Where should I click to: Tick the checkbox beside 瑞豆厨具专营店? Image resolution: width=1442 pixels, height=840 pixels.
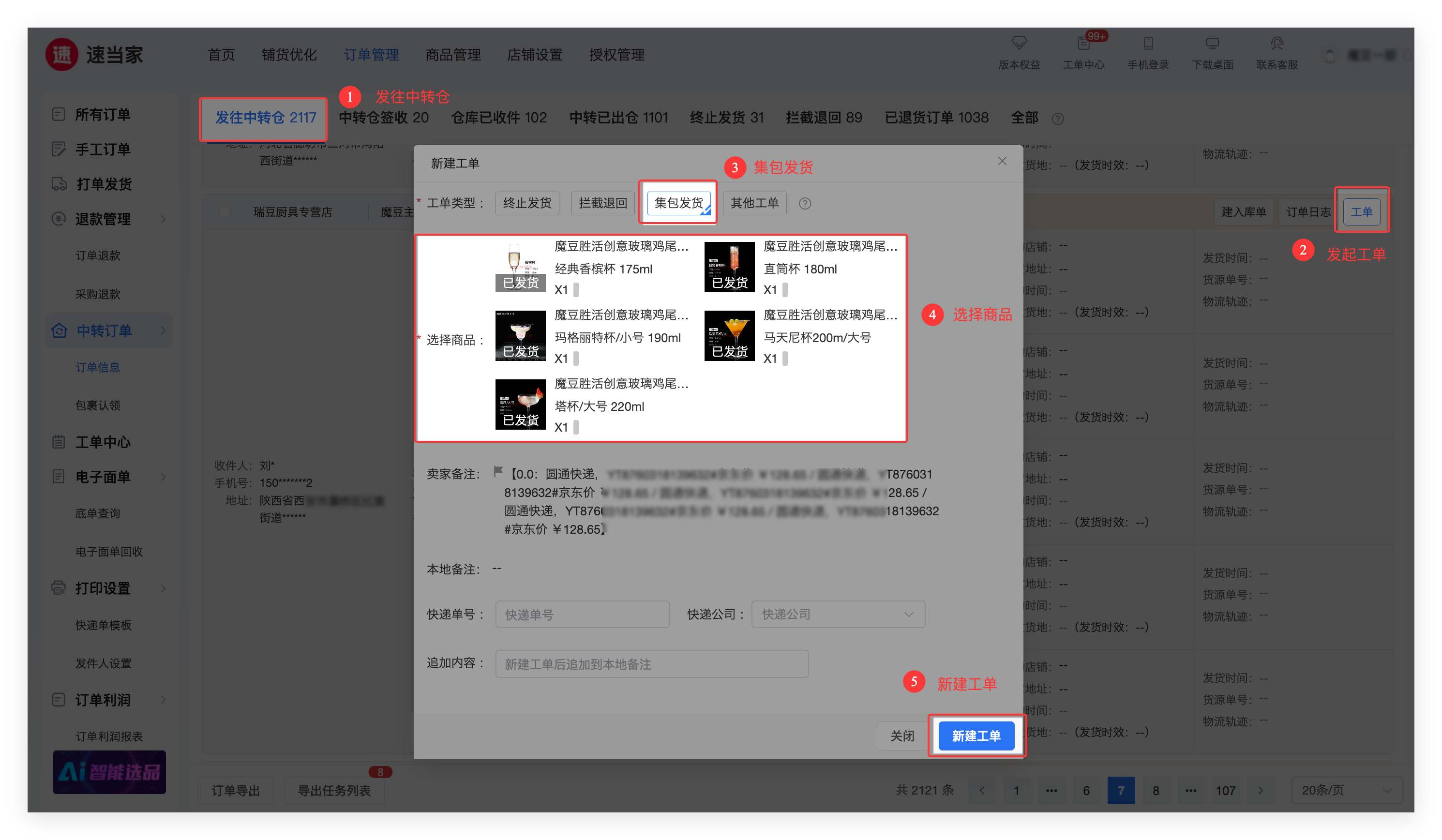[225, 212]
